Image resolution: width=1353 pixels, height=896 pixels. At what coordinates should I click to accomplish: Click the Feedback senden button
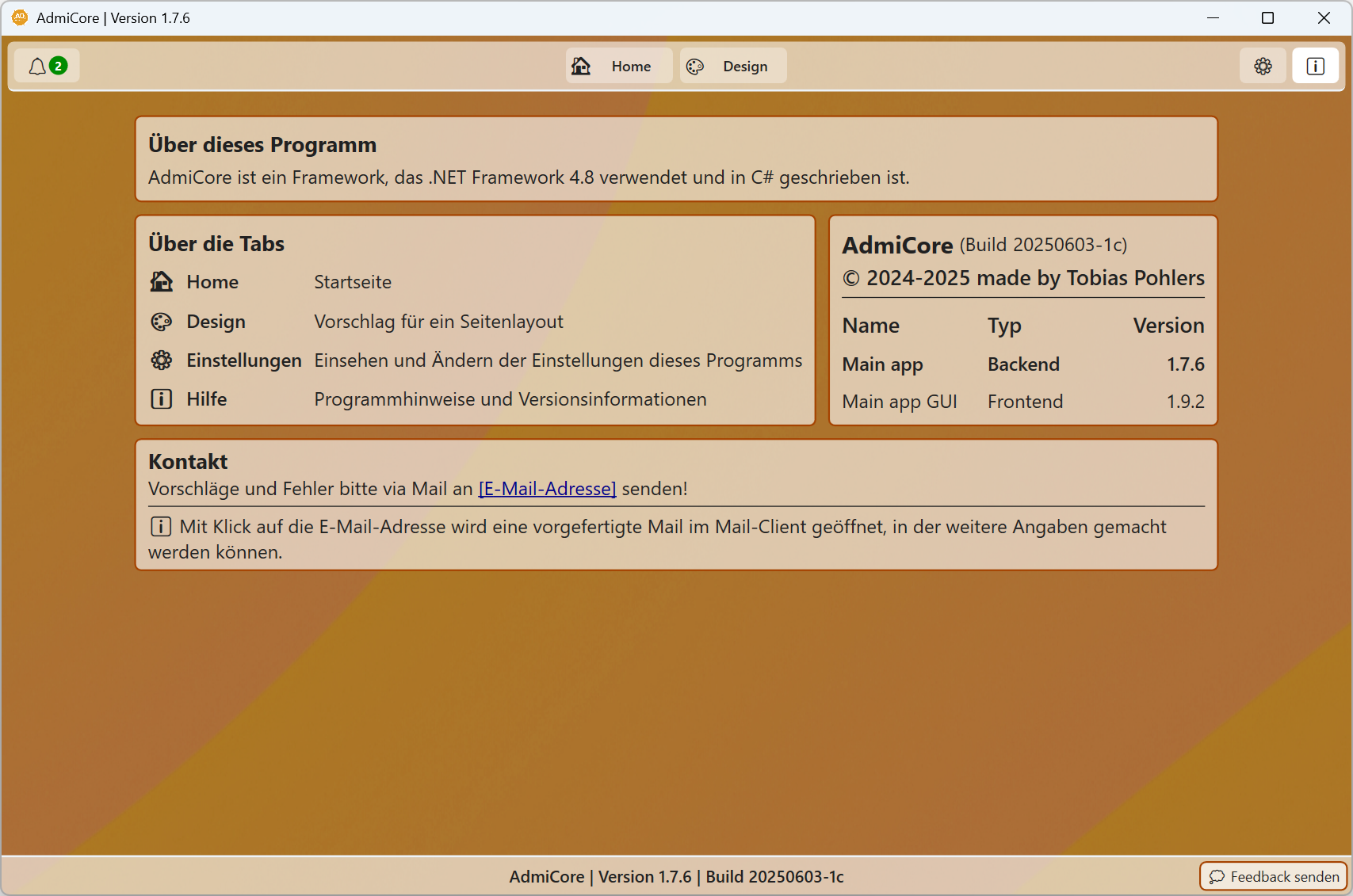[x=1274, y=876]
